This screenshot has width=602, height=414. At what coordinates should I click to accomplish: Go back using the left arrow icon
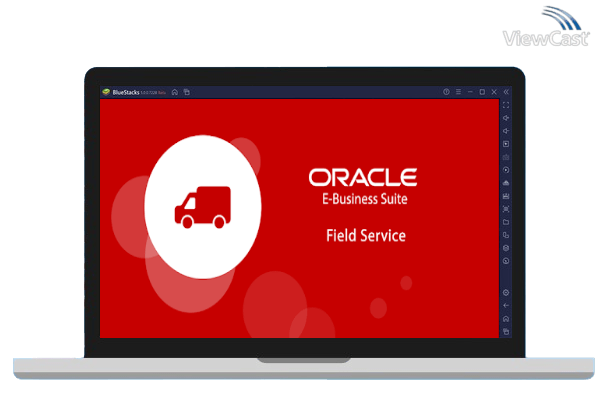506,306
